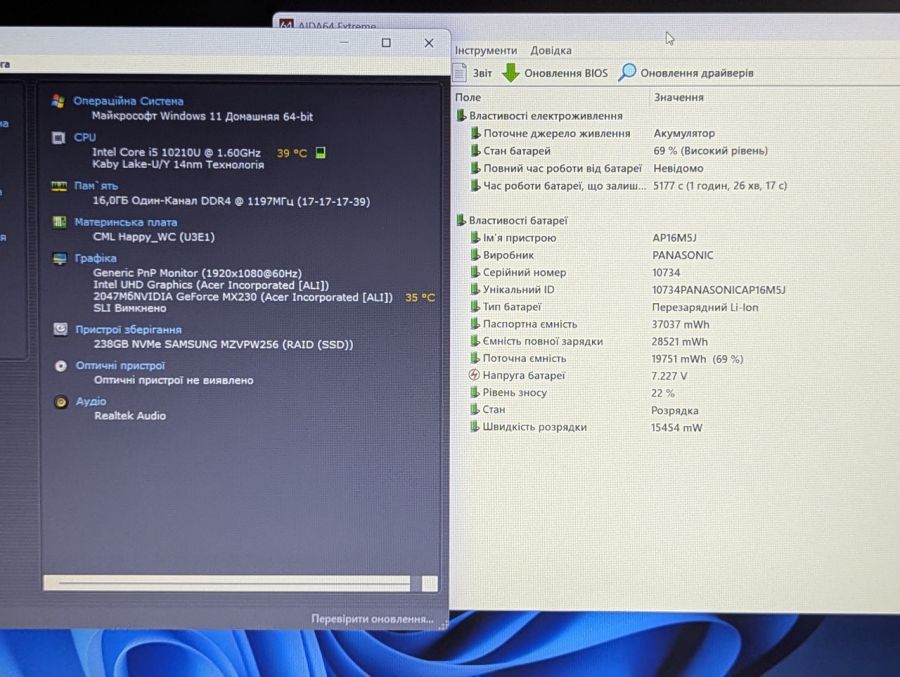
Task: Click the graphics monitor icon
Action: (60, 259)
